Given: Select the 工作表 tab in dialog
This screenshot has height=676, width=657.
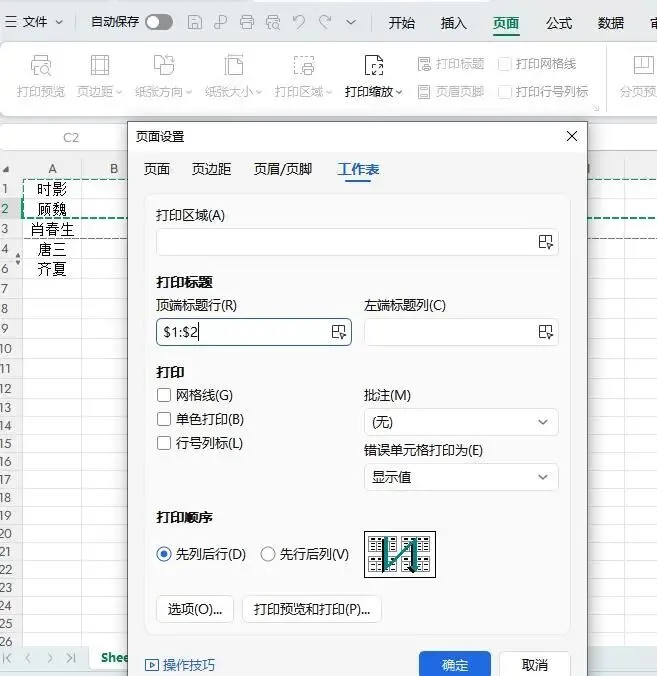Looking at the screenshot, I should (358, 169).
